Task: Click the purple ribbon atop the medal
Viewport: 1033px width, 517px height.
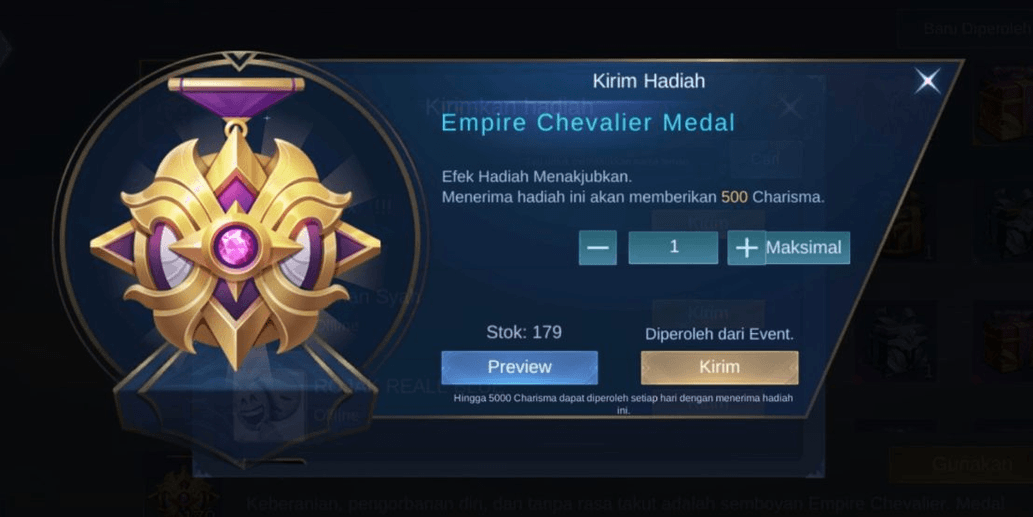Action: 236,101
